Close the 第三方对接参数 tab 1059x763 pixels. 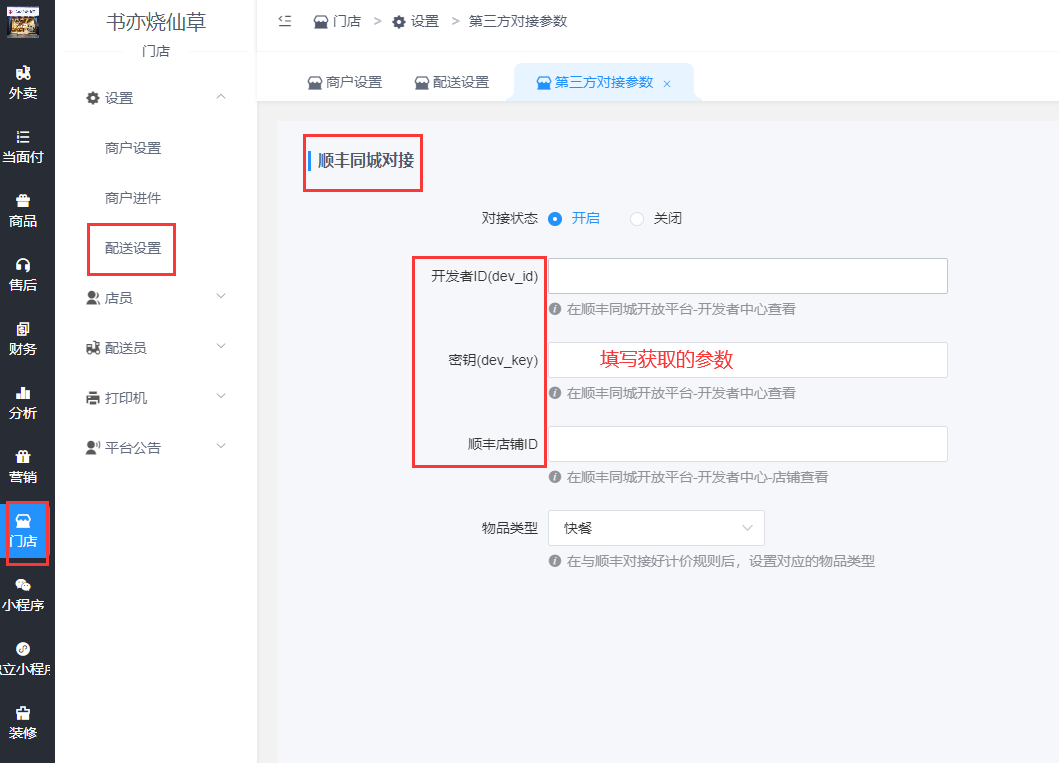pos(667,84)
